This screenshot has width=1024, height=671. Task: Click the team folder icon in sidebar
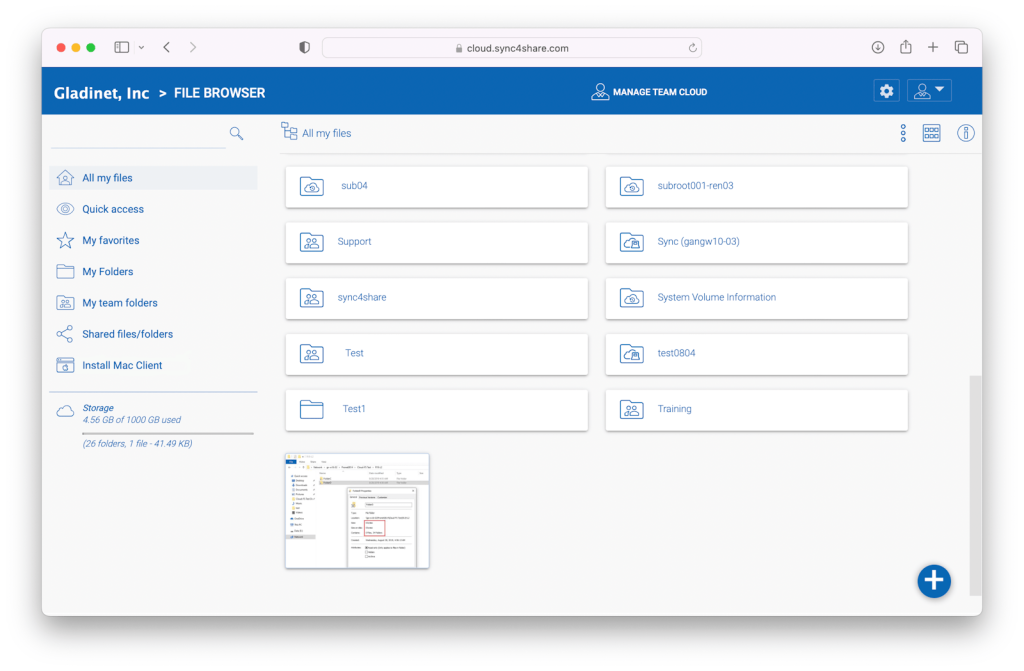coord(65,303)
